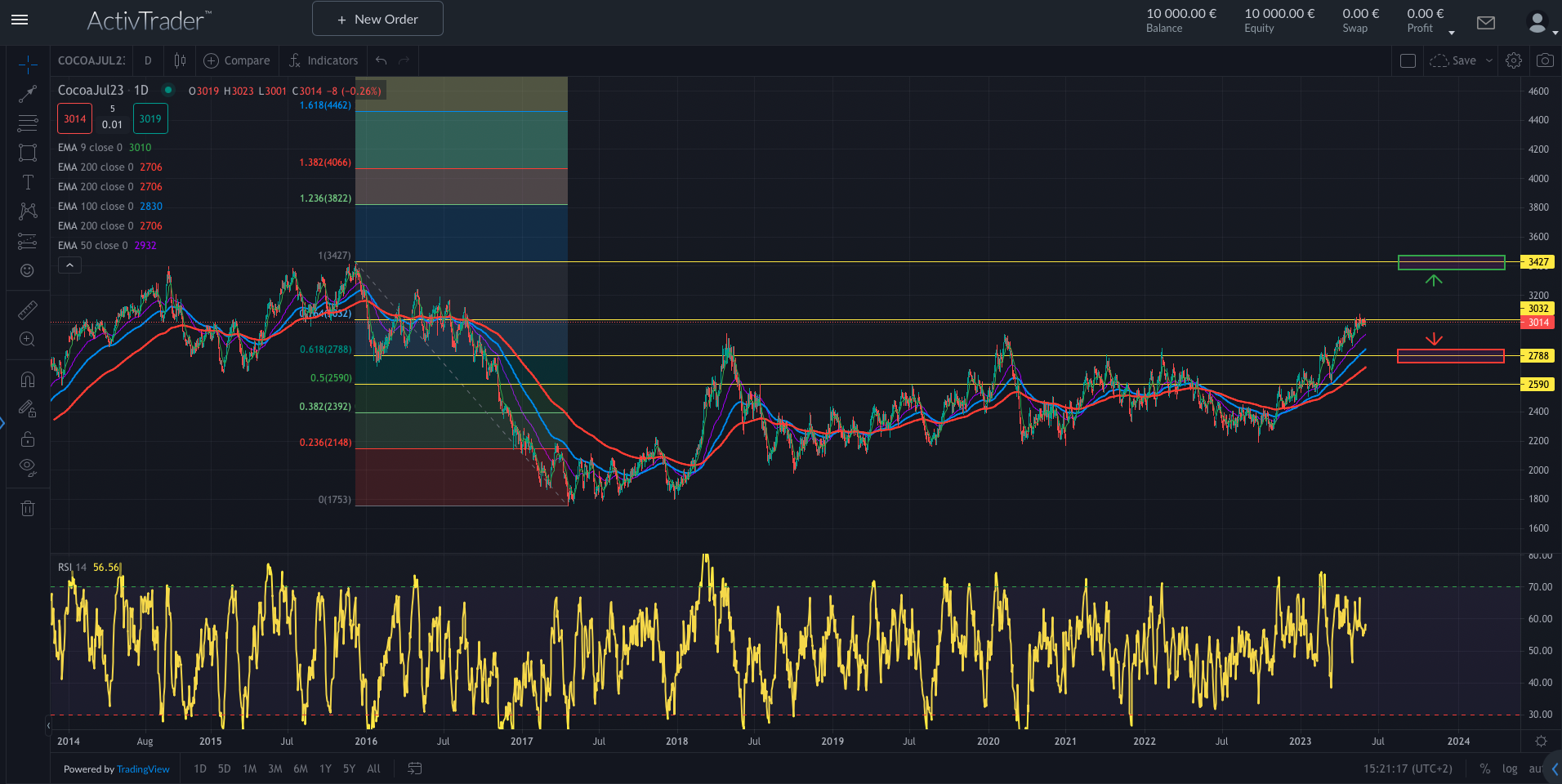Select the trend line drawing tool

pyautogui.click(x=28, y=94)
